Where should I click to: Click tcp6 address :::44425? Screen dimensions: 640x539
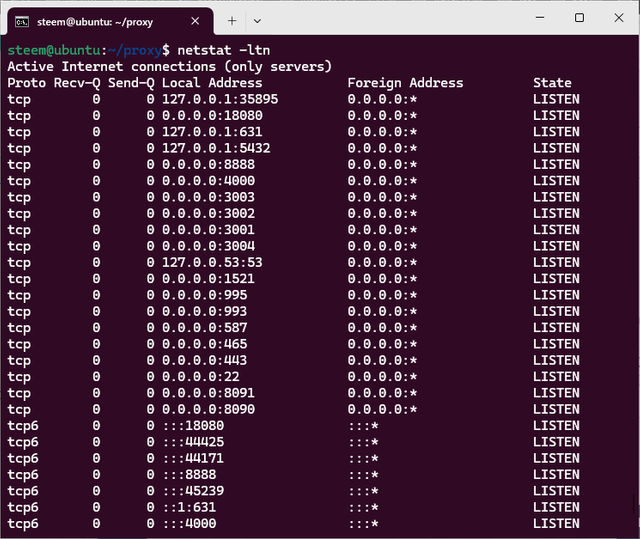(x=193, y=442)
